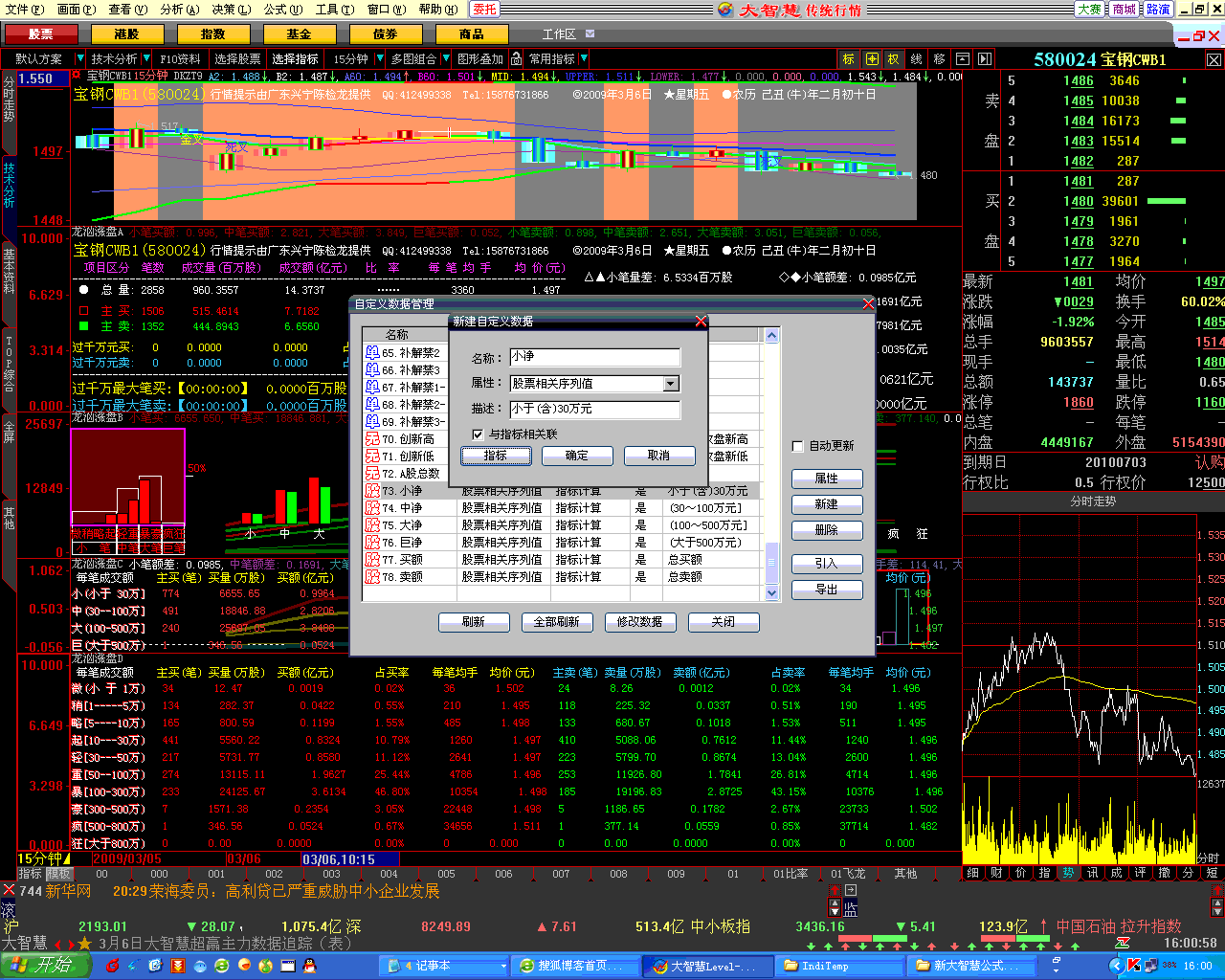Click the 势 tab icon under the mini chart

[x=1068, y=873]
